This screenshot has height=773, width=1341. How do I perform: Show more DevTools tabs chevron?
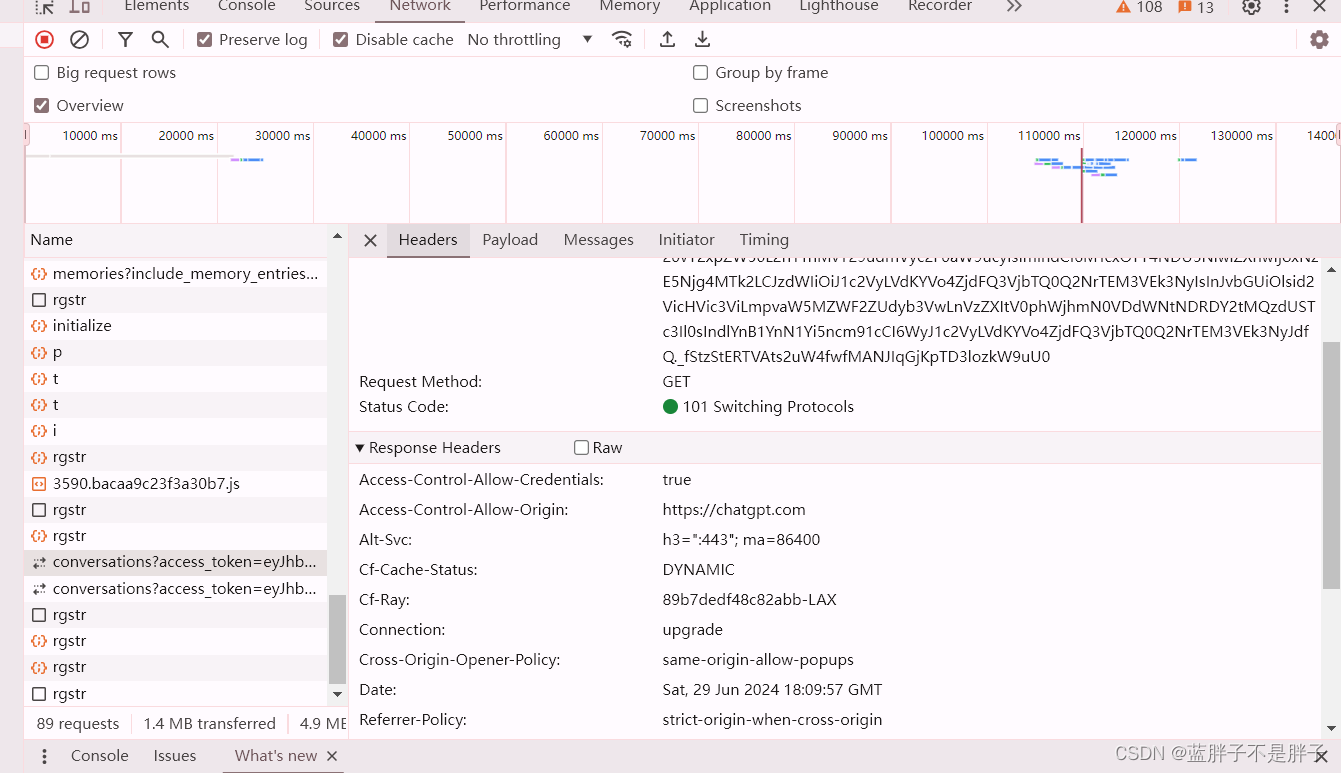tap(1014, 7)
